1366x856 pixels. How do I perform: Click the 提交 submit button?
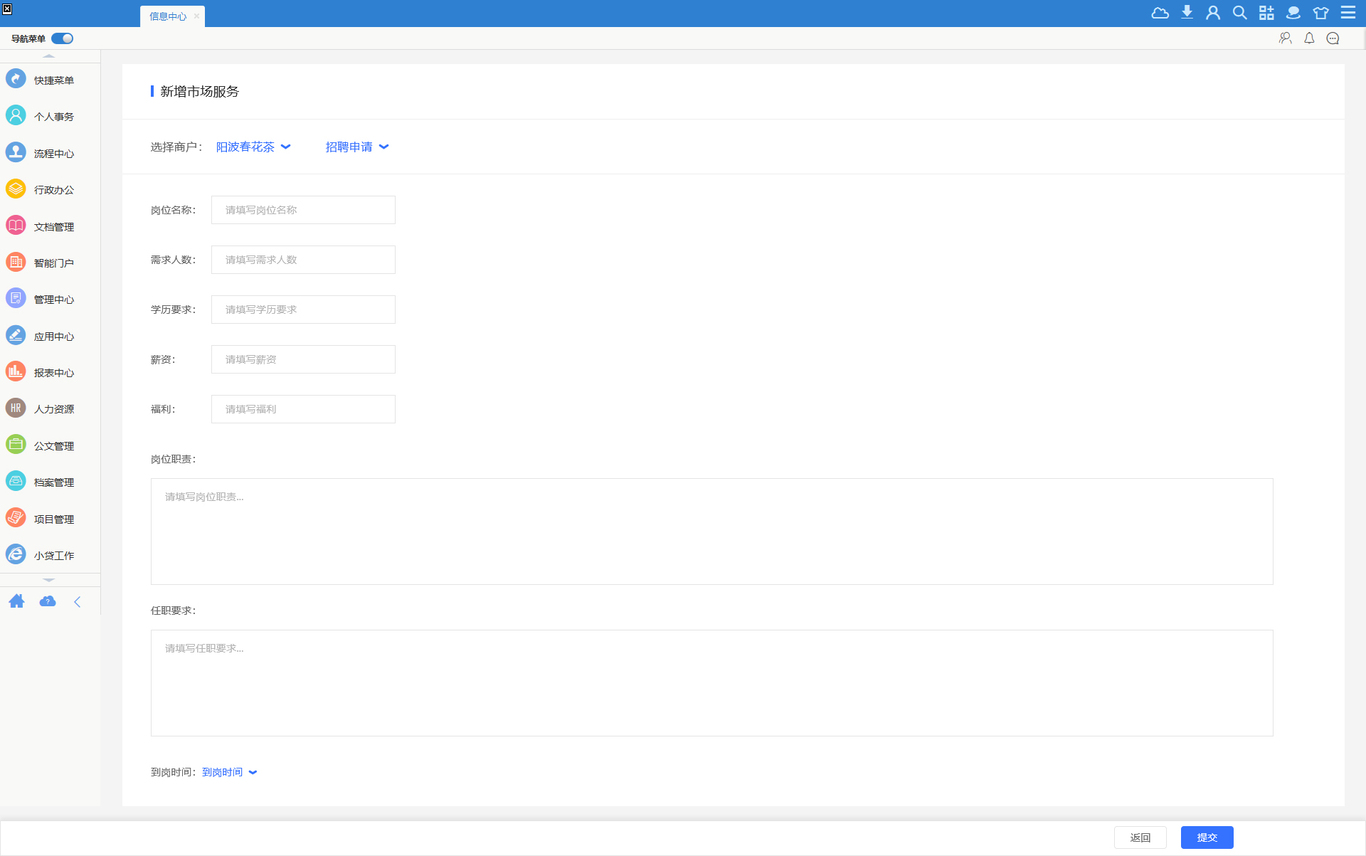pos(1207,837)
